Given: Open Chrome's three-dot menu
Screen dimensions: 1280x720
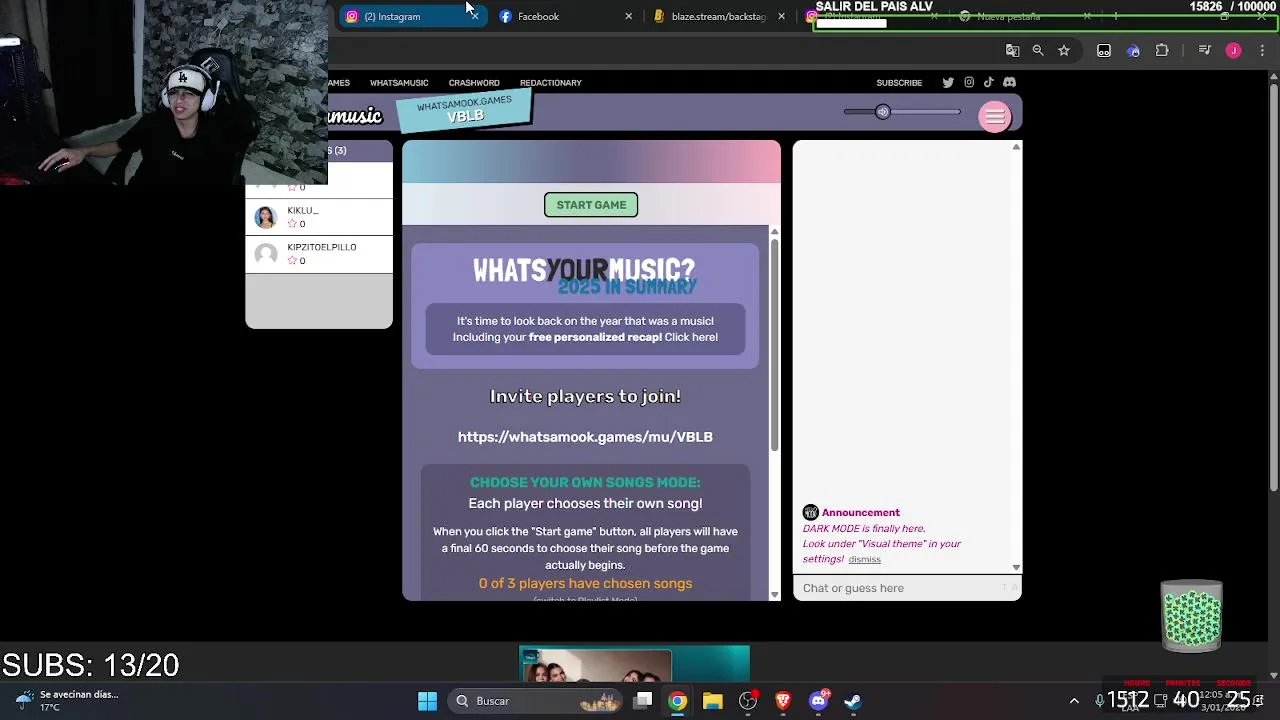Looking at the screenshot, I should pos(1262,50).
